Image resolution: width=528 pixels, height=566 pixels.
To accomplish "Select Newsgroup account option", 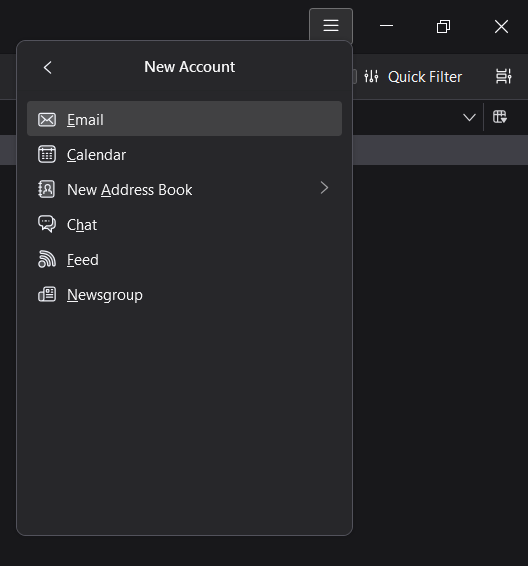I will pyautogui.click(x=184, y=294).
